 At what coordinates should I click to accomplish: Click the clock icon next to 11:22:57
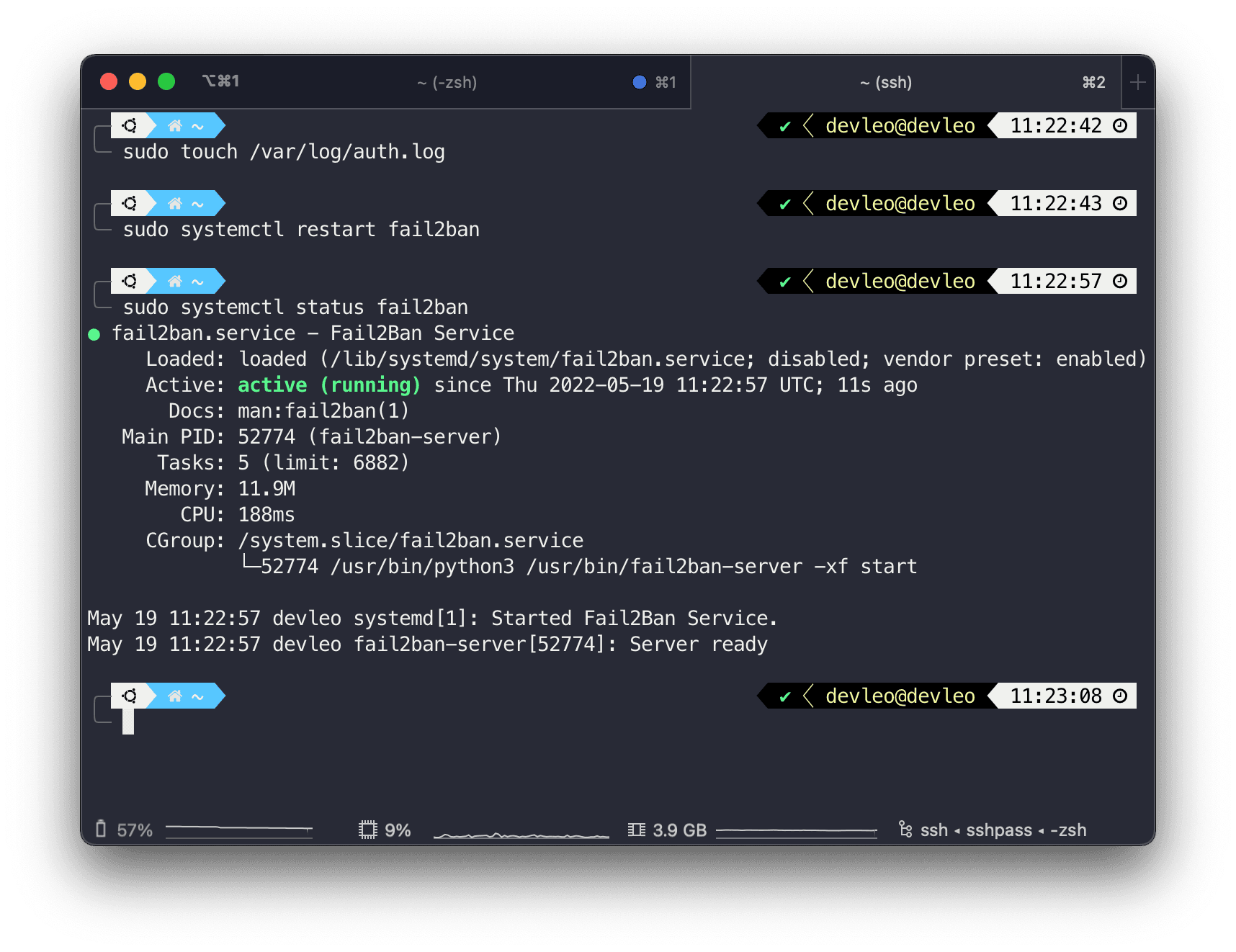click(1120, 281)
